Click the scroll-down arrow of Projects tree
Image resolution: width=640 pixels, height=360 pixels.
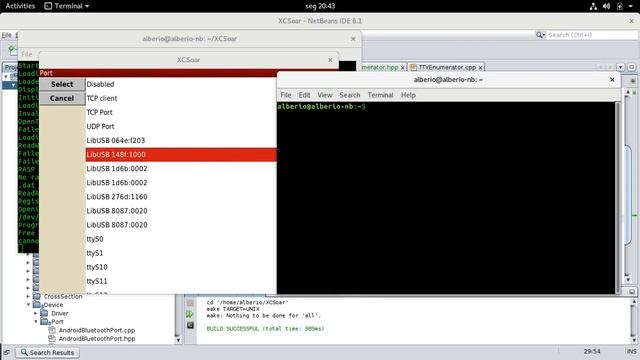178,340
